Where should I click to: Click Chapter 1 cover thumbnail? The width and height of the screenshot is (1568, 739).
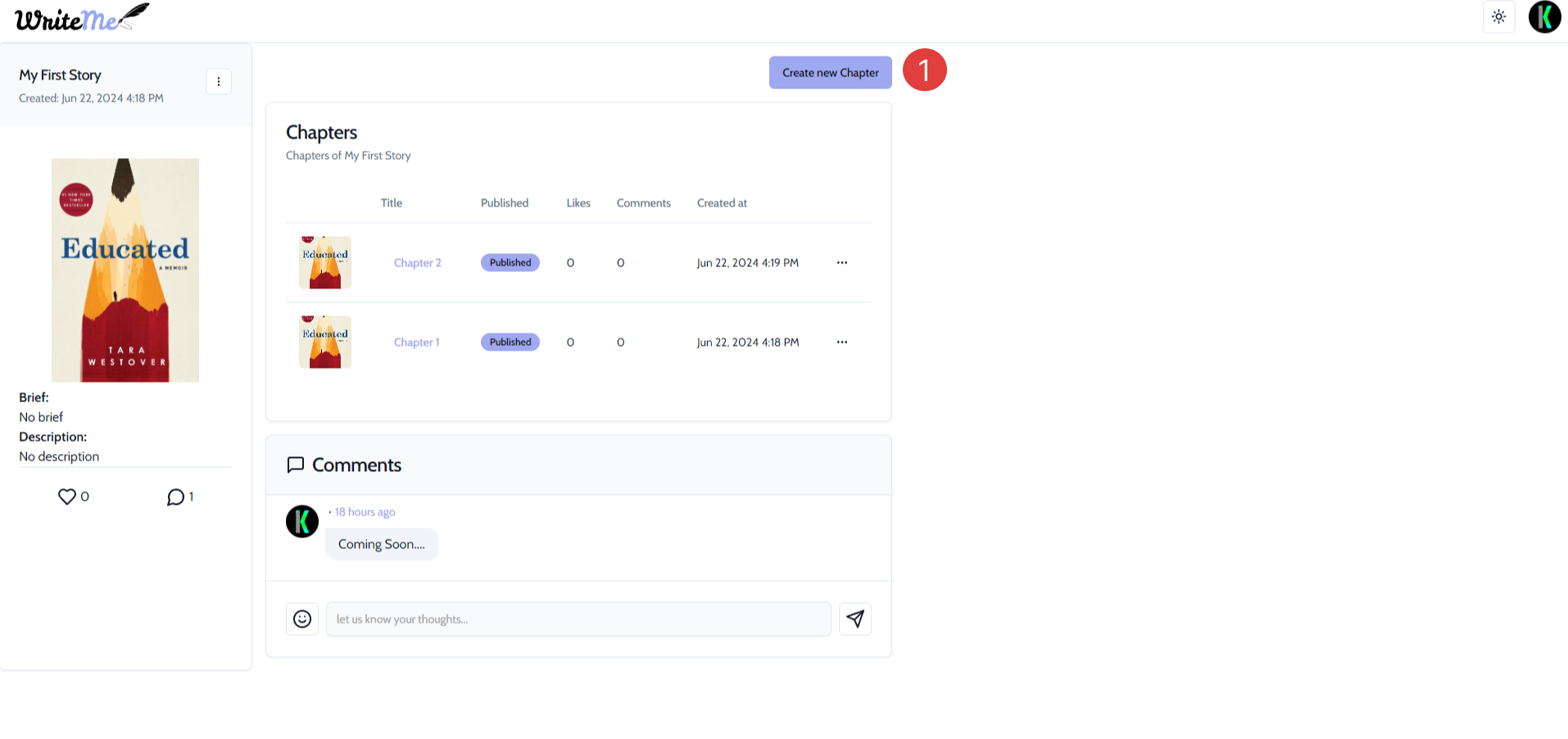pos(325,342)
